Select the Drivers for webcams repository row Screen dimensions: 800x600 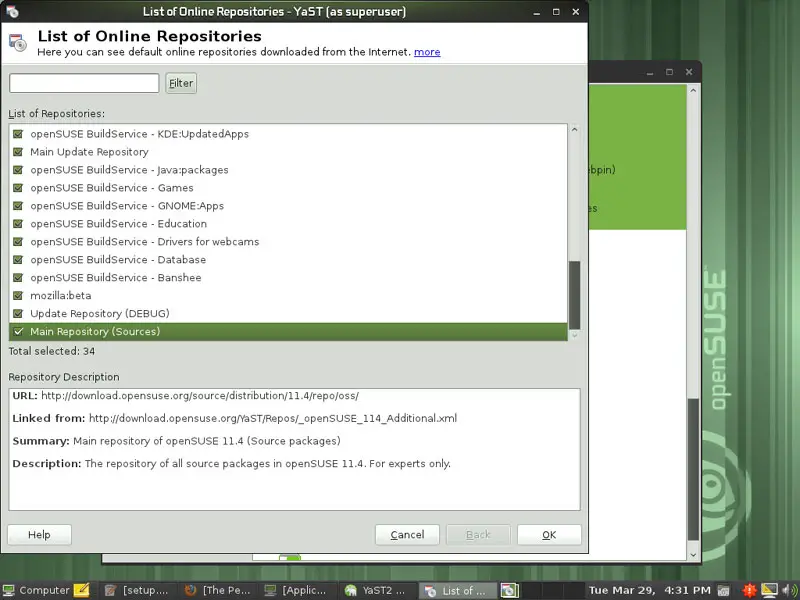288,241
